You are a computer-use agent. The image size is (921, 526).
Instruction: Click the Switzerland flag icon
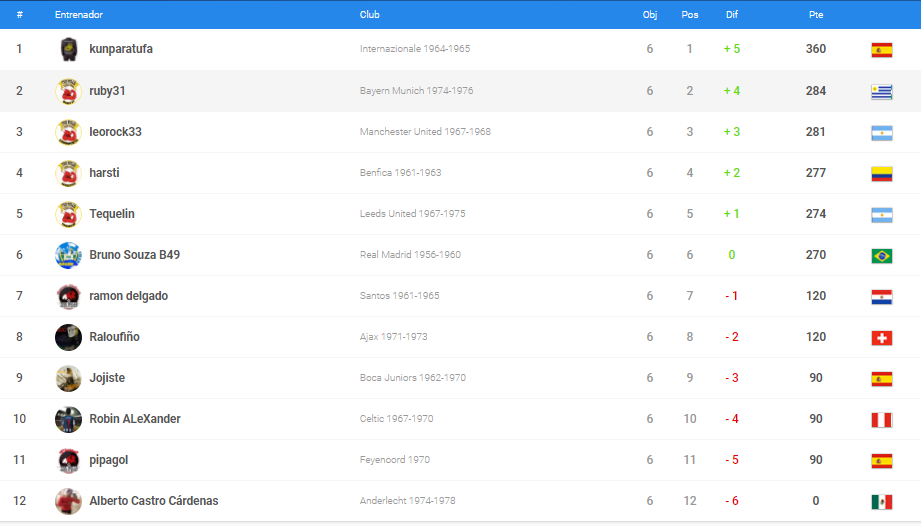[x=881, y=338]
